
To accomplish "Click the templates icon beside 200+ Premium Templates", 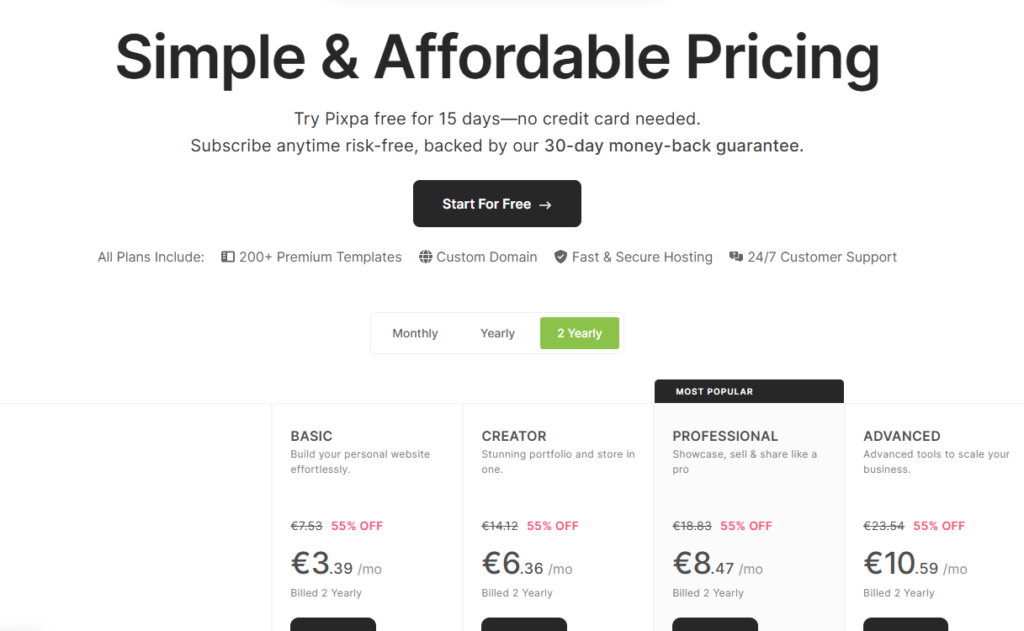I will (228, 257).
